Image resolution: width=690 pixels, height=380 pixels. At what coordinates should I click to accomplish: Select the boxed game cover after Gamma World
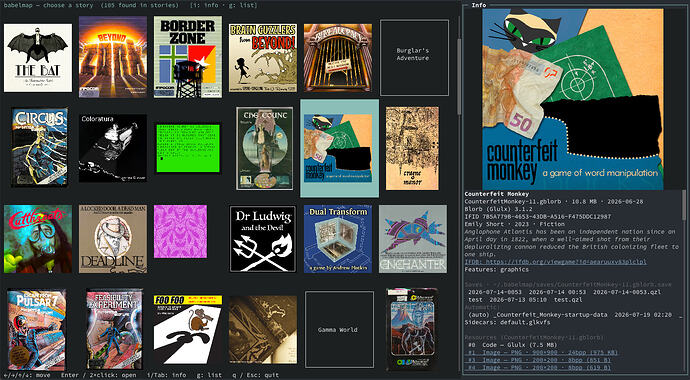click(x=412, y=329)
